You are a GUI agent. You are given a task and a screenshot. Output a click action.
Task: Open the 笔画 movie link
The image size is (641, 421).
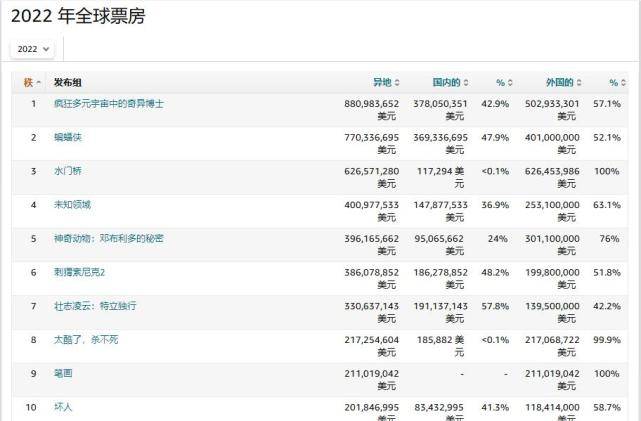coord(63,373)
